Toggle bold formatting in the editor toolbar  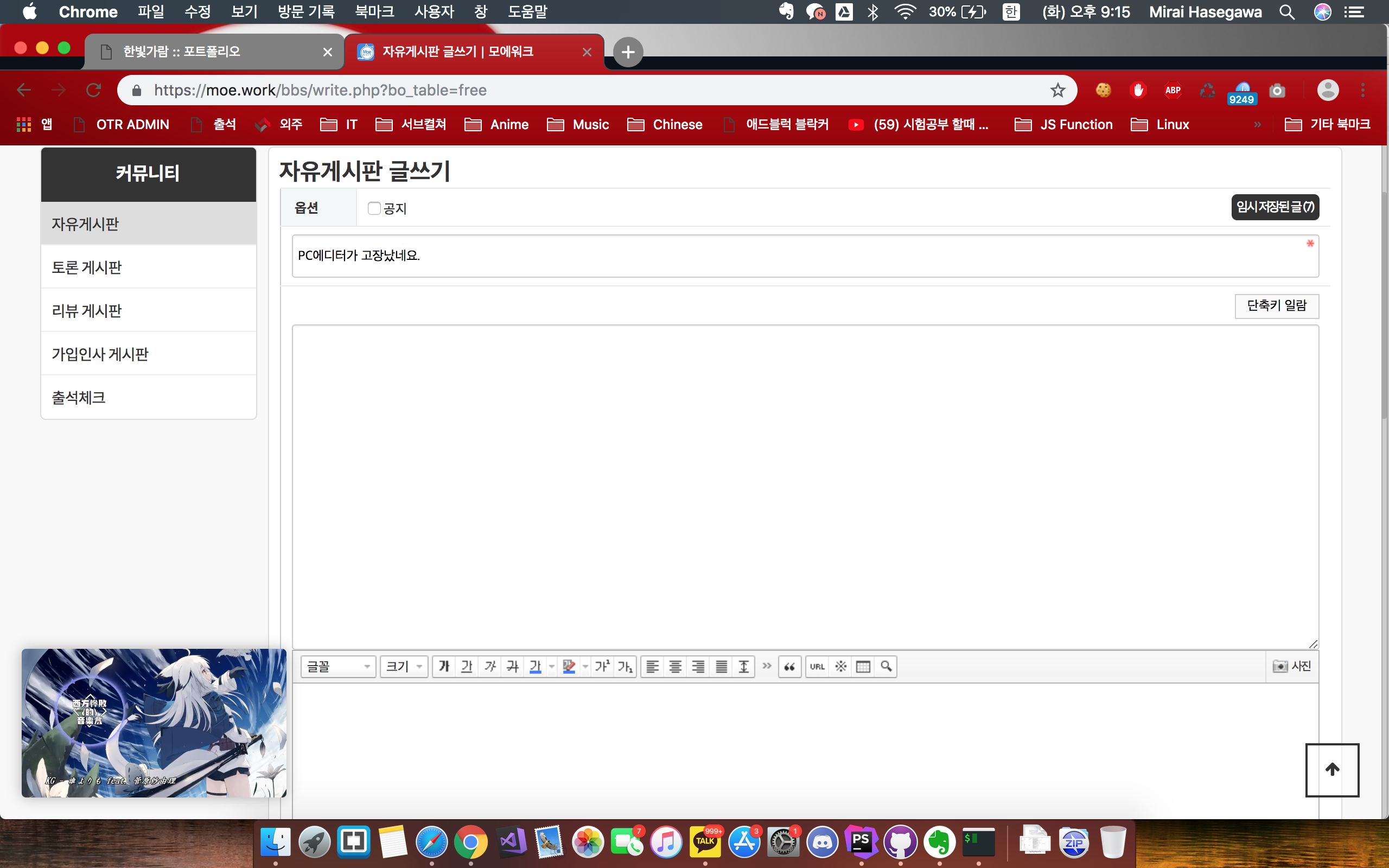coord(444,667)
